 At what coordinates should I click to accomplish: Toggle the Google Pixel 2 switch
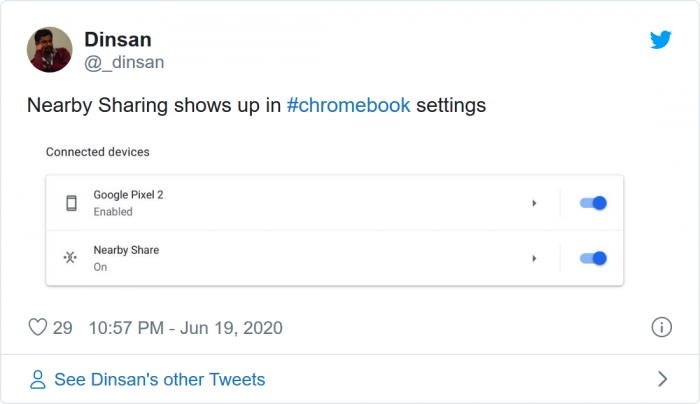593,203
